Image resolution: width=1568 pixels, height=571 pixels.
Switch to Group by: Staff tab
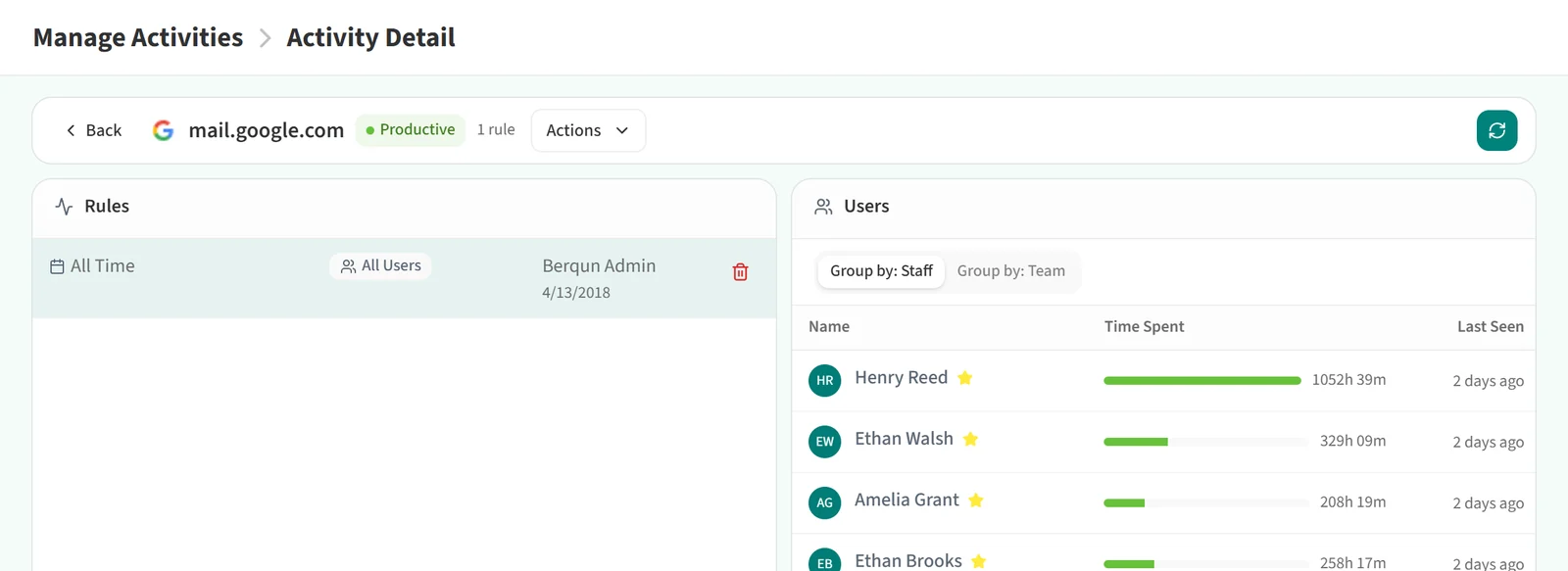tap(881, 271)
